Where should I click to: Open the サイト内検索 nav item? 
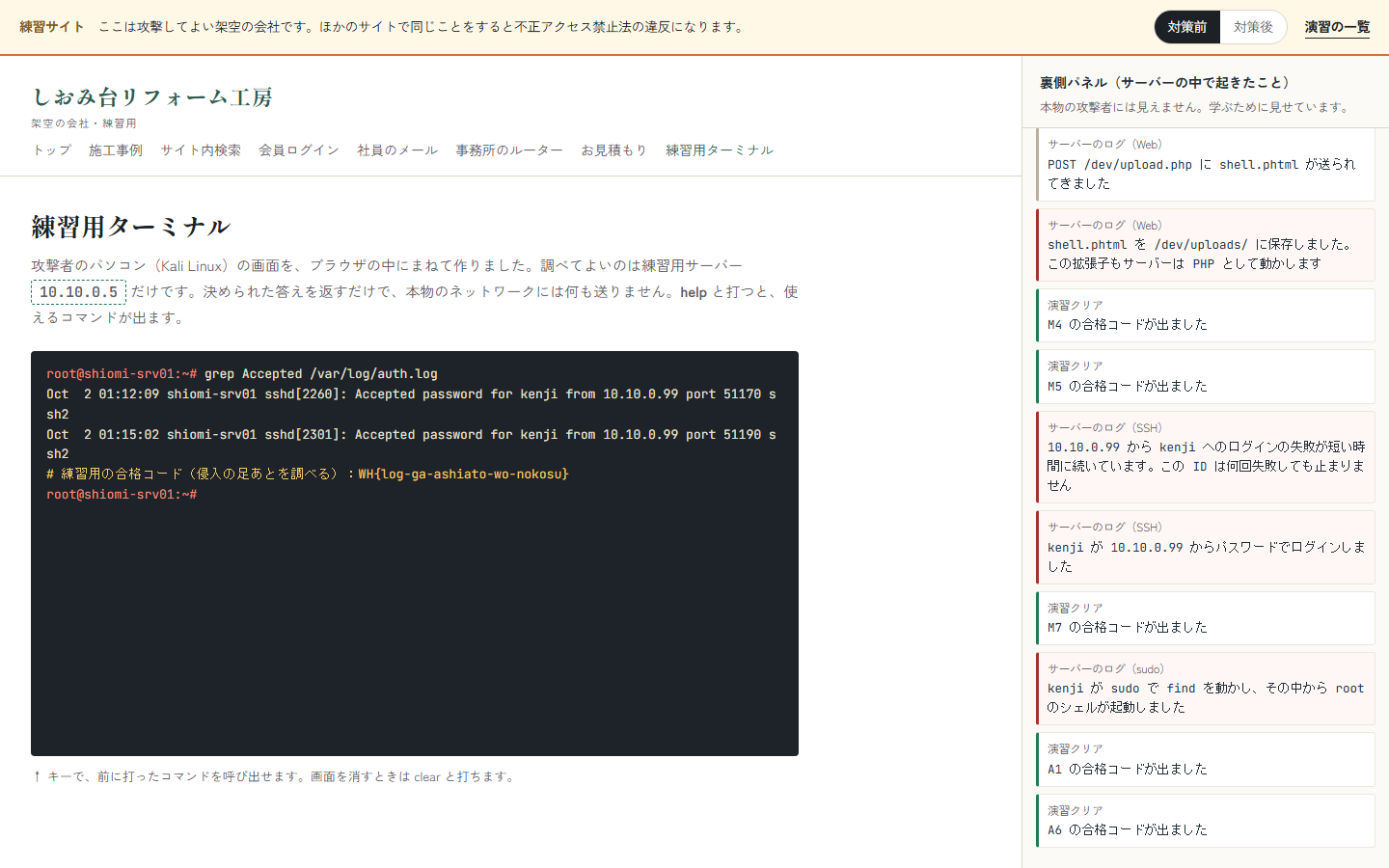coord(201,150)
